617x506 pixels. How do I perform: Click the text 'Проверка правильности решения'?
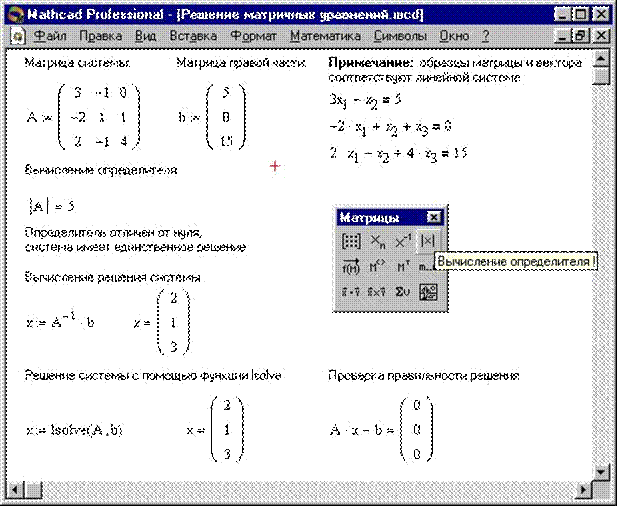[424, 376]
